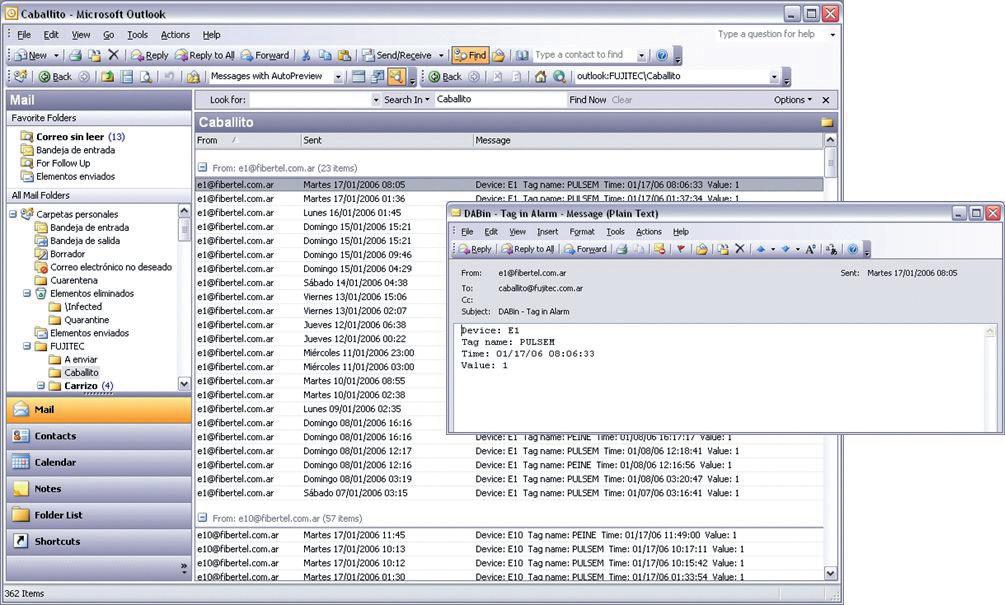
Task: Click the Copy icon in main toolbar
Action: pos(325,56)
